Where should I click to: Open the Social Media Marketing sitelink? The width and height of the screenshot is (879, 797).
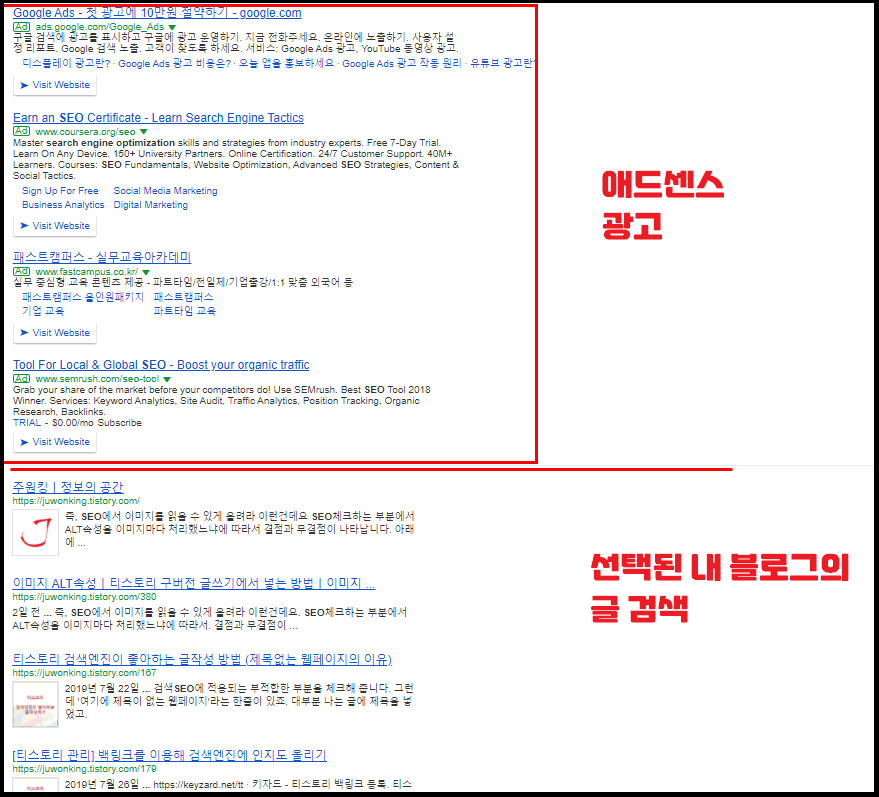[x=165, y=190]
